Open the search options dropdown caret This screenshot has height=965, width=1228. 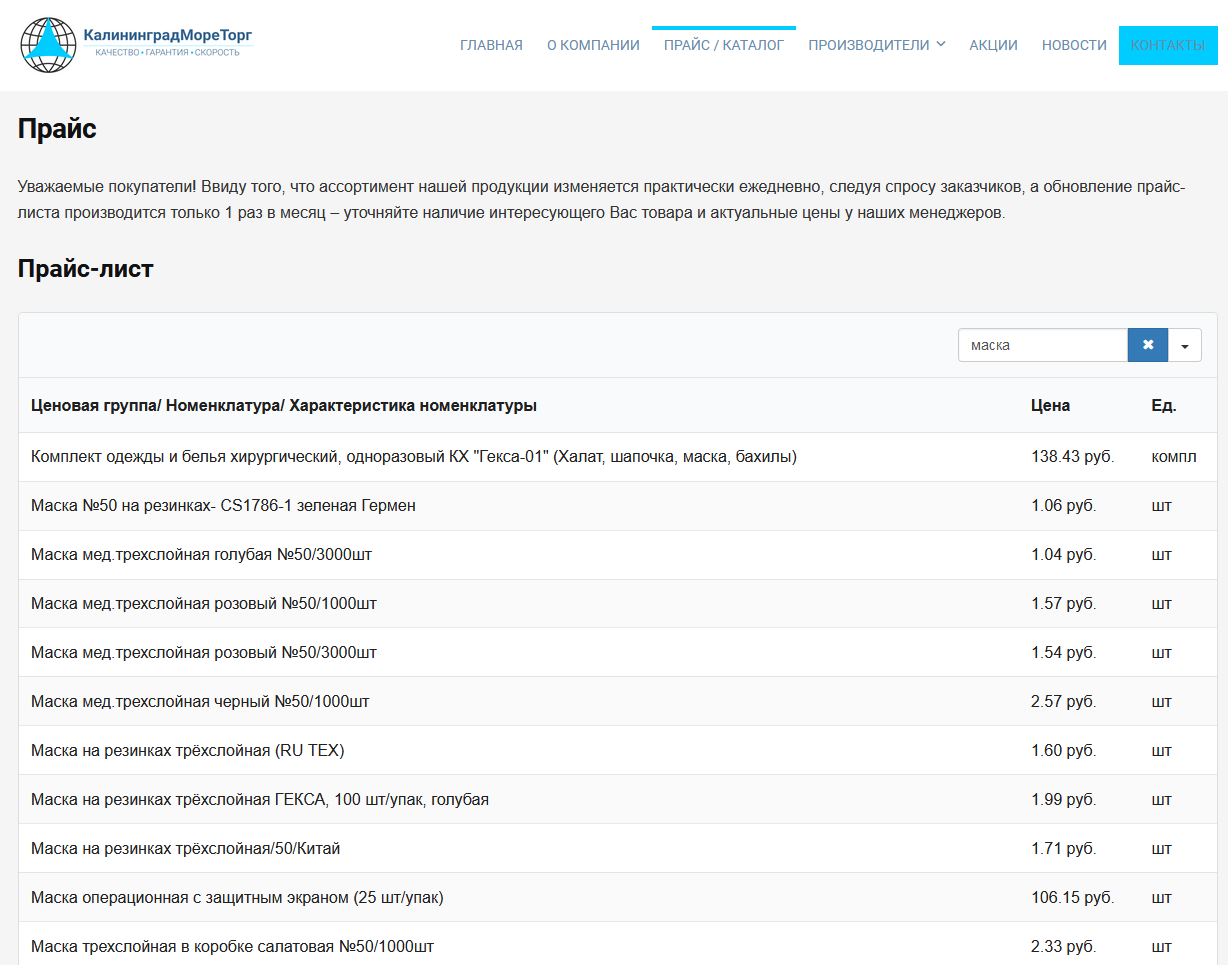[1185, 345]
